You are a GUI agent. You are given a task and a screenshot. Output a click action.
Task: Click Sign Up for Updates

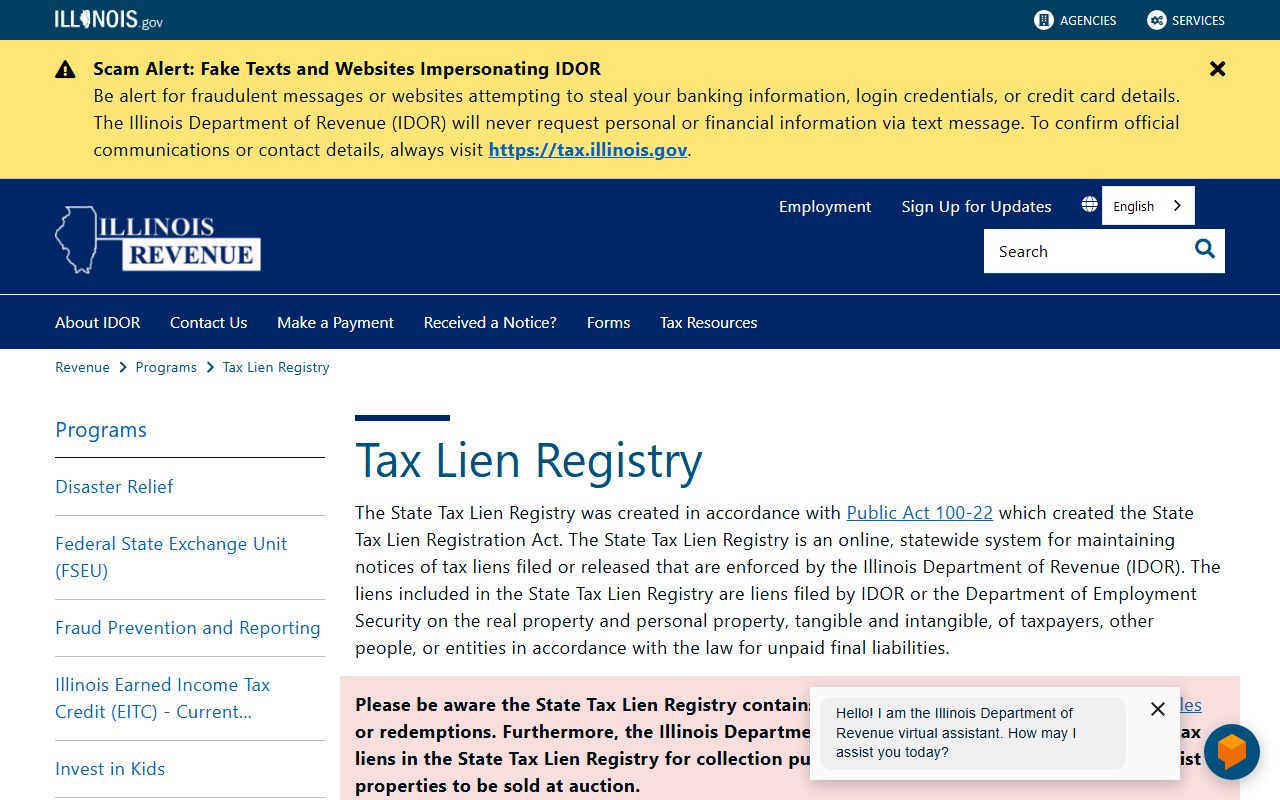click(976, 206)
